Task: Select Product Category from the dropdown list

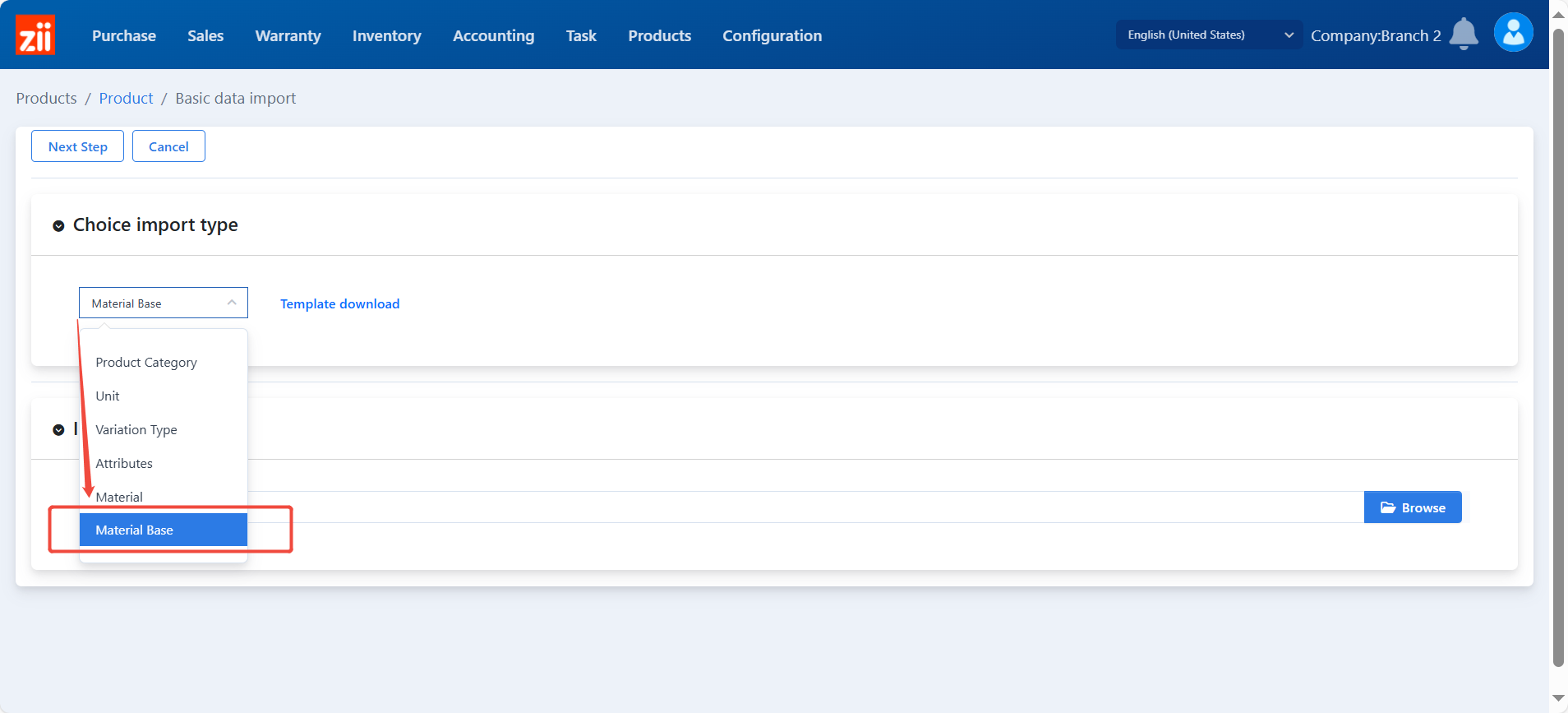Action: [x=146, y=363]
